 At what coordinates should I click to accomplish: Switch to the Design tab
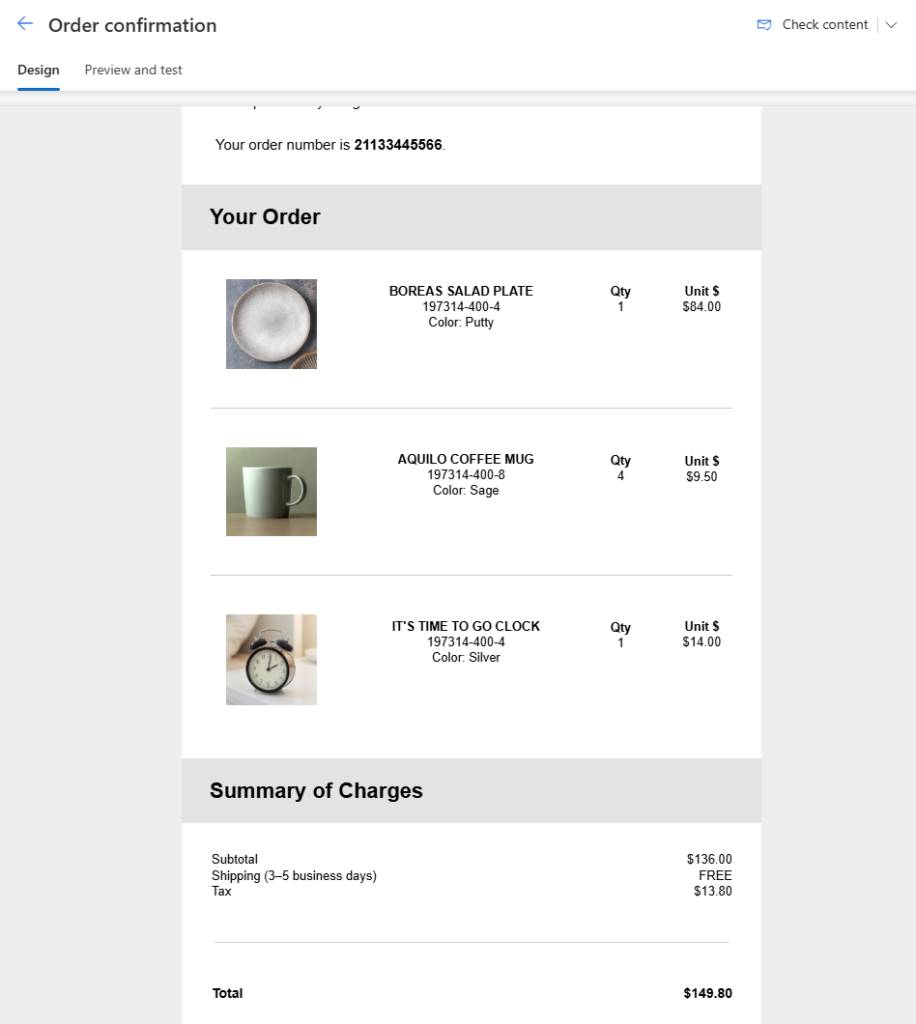click(38, 70)
